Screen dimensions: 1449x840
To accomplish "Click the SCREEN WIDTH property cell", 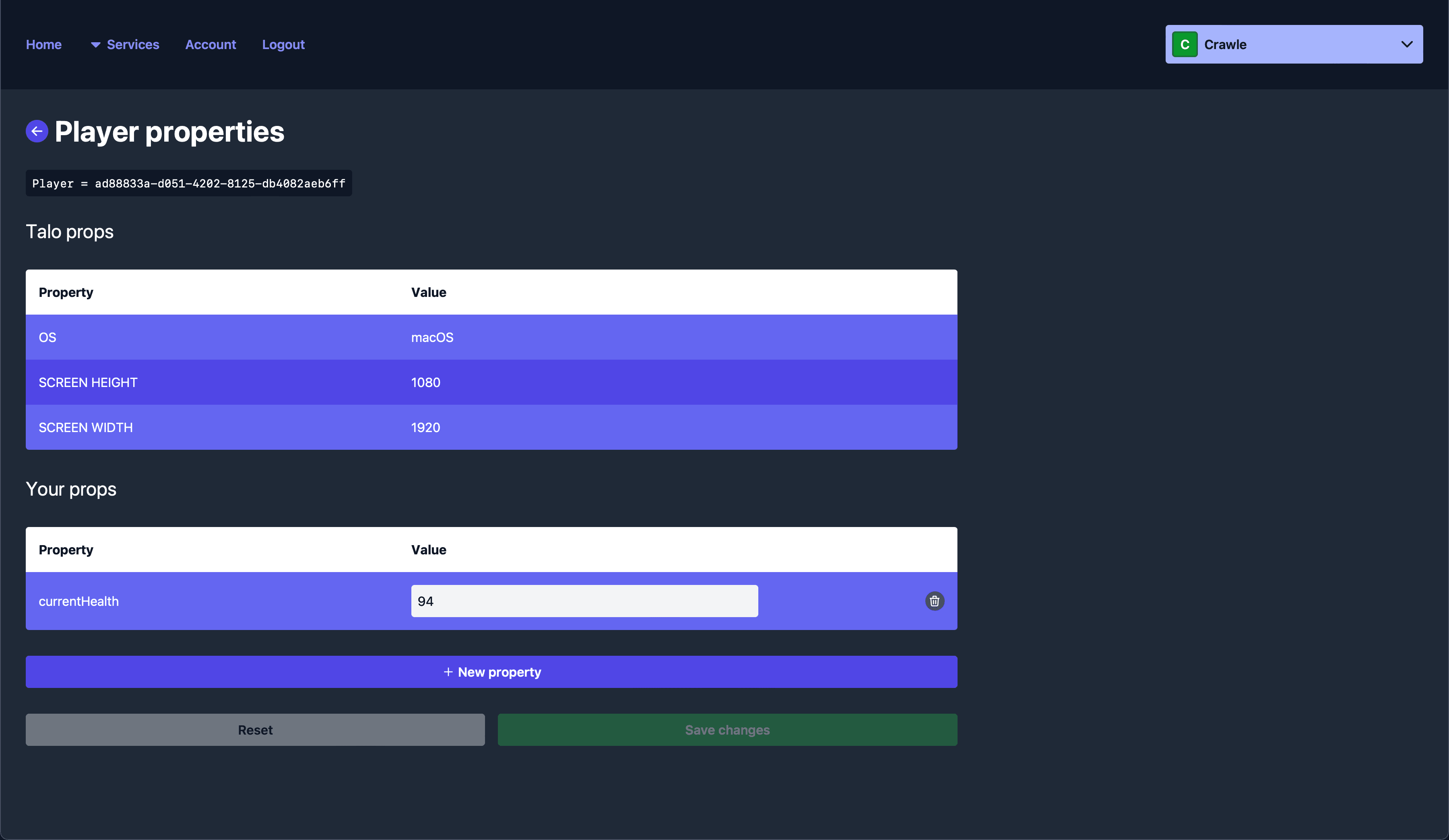I will [86, 428].
